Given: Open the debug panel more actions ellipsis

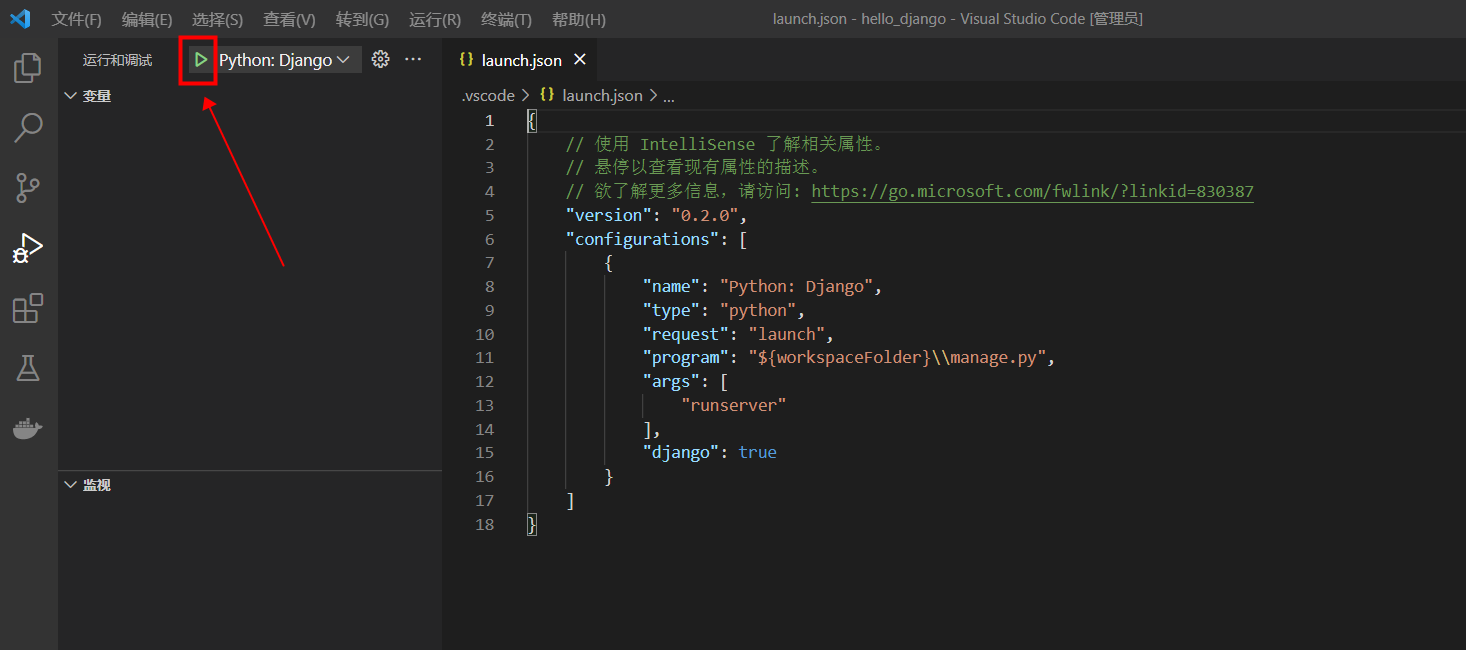Looking at the screenshot, I should click(x=413, y=60).
